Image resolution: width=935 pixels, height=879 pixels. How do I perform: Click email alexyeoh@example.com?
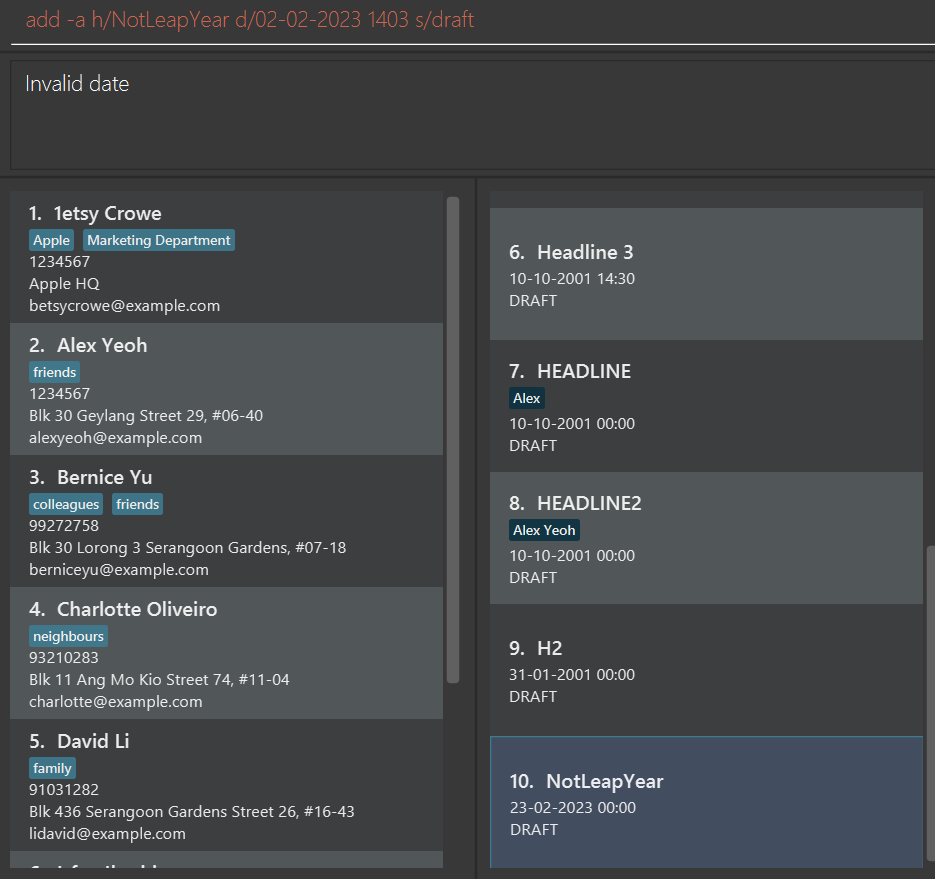click(116, 438)
